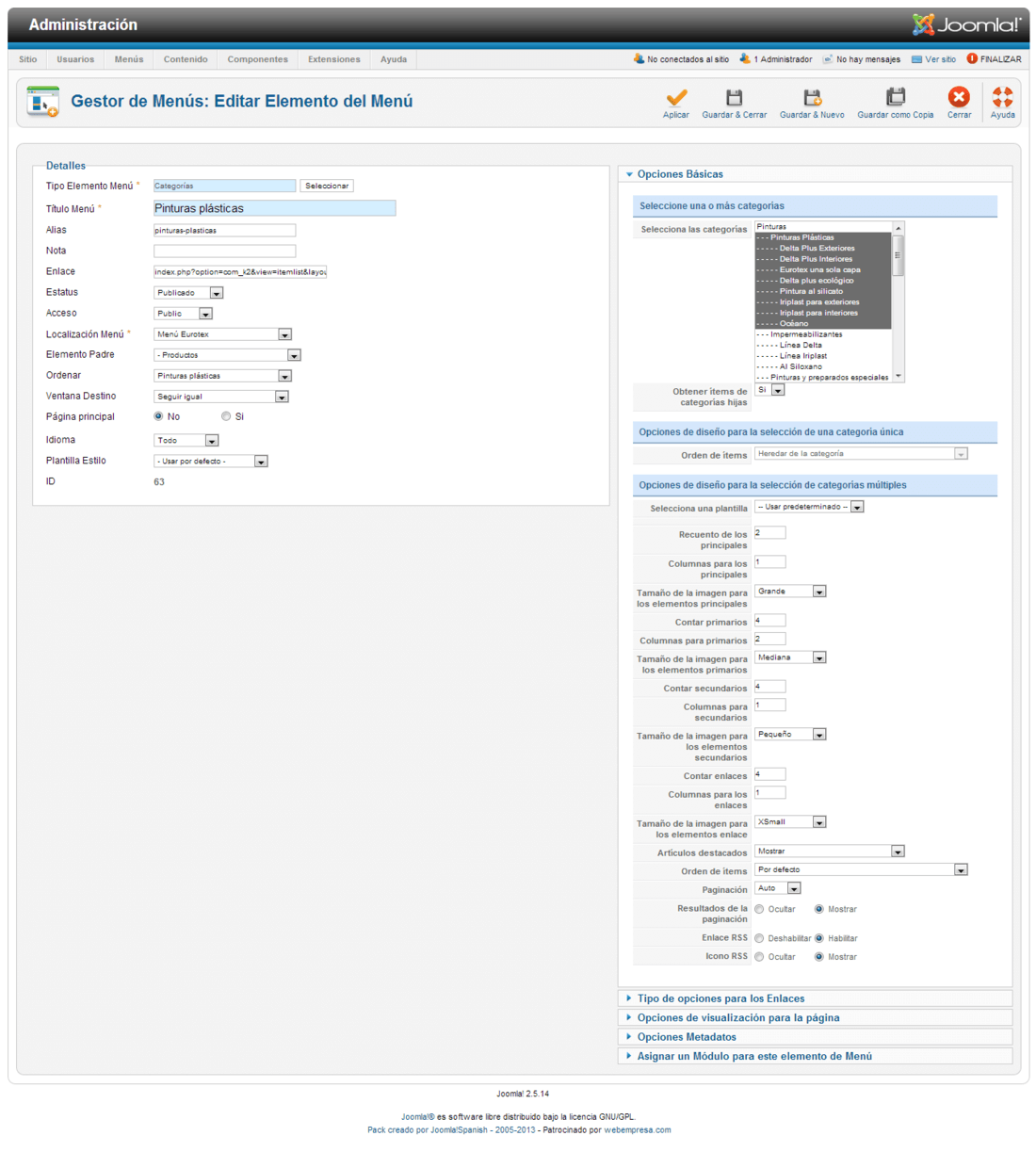Open the GNU/GPL license link
This screenshot has width=1036, height=1152.
(616, 1117)
